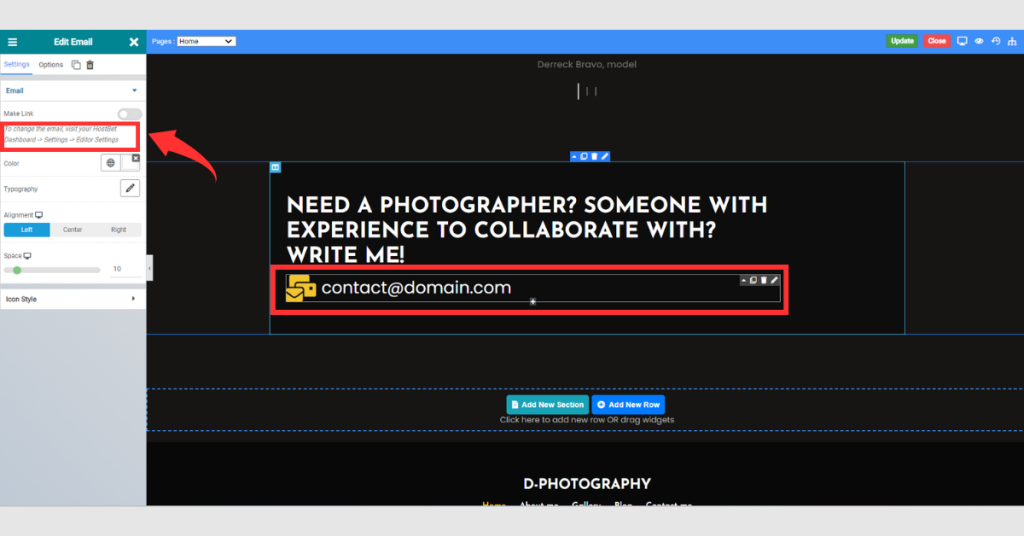1024x536 pixels.
Task: Edit Typography with the pencil button
Action: click(x=130, y=189)
